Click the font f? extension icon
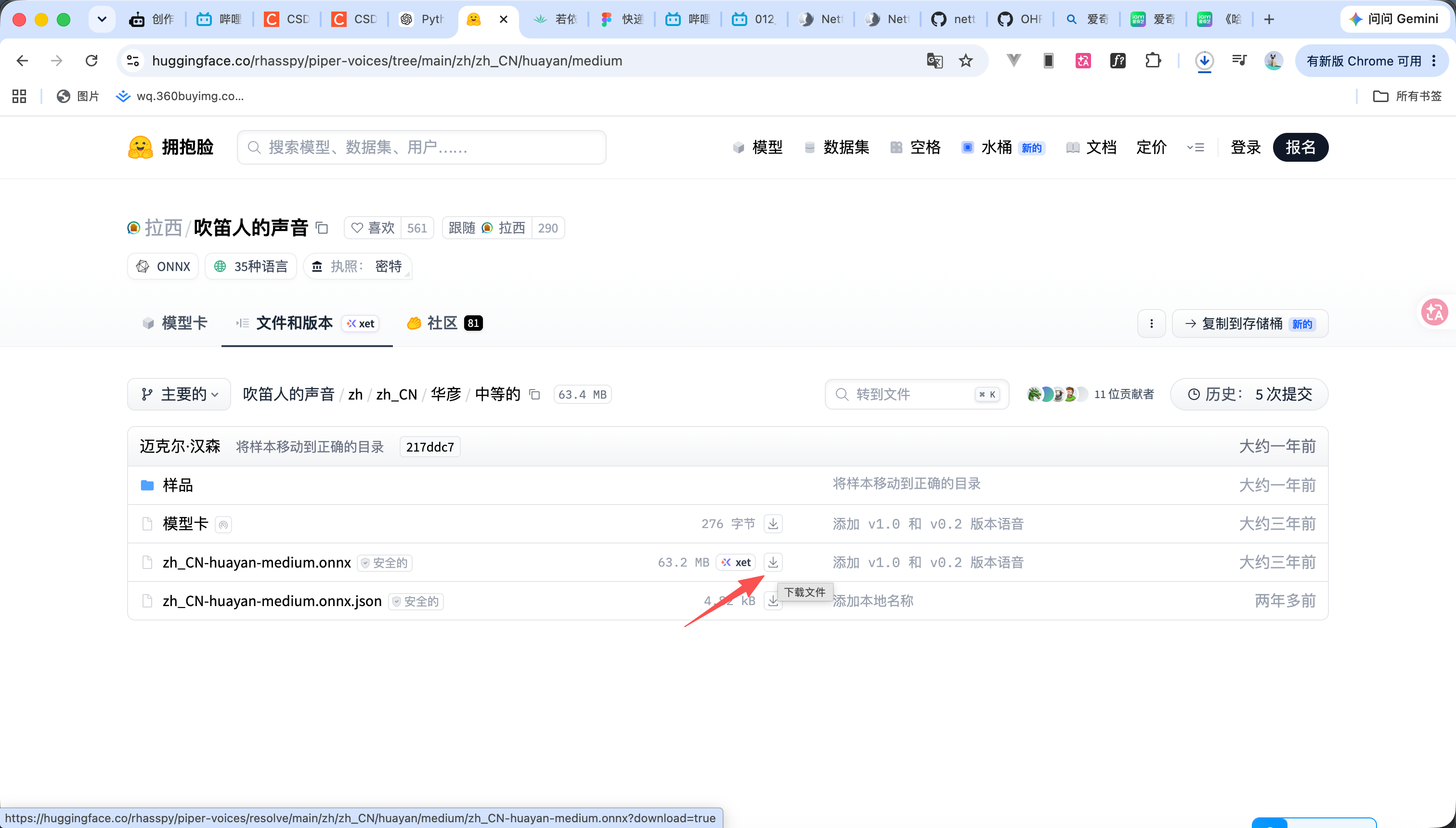 point(1118,60)
